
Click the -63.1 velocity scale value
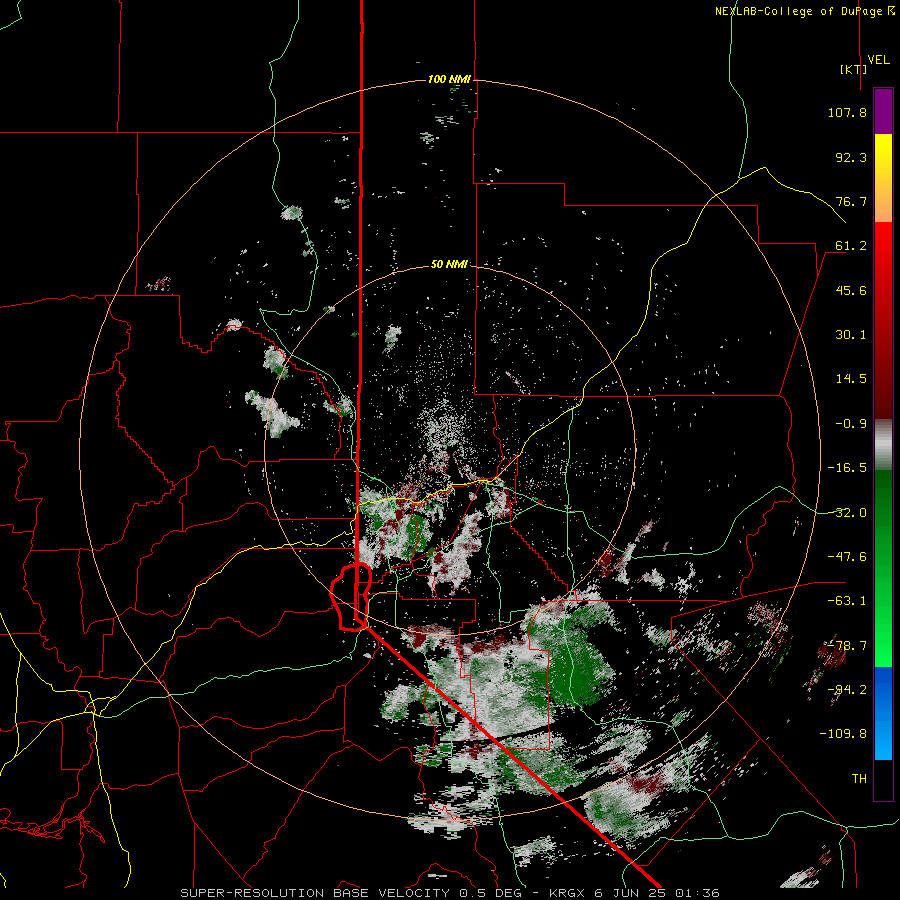[x=847, y=601]
